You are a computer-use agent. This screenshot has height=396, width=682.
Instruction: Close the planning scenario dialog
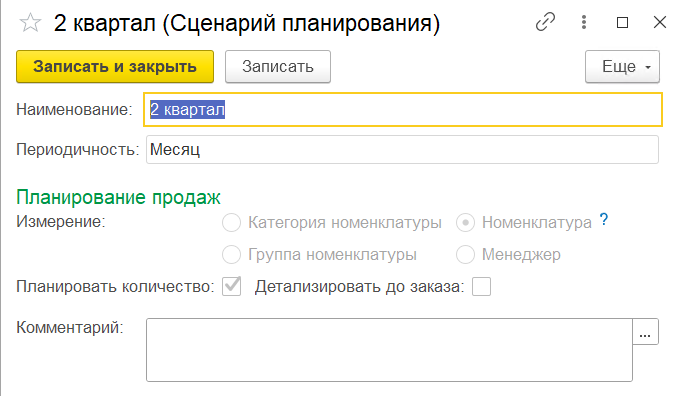coord(660,22)
